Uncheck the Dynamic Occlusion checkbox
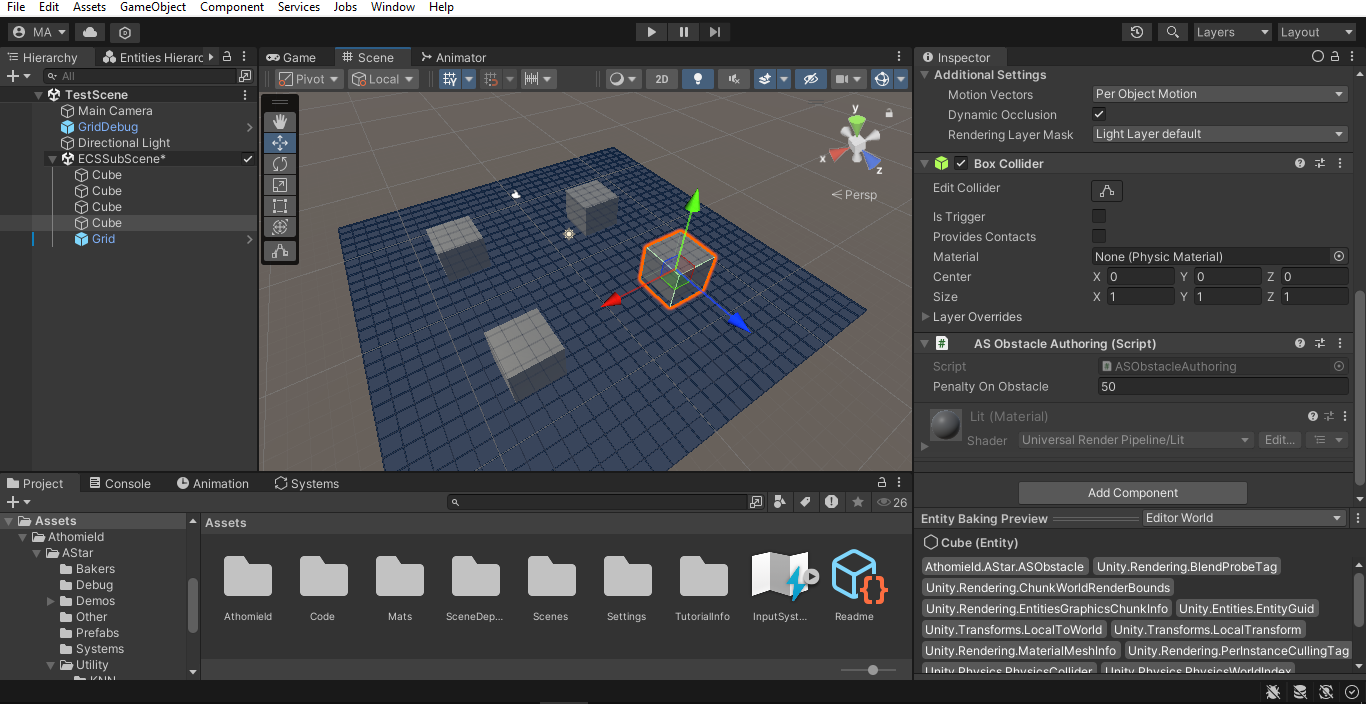This screenshot has height=704, width=1366. tap(1099, 114)
